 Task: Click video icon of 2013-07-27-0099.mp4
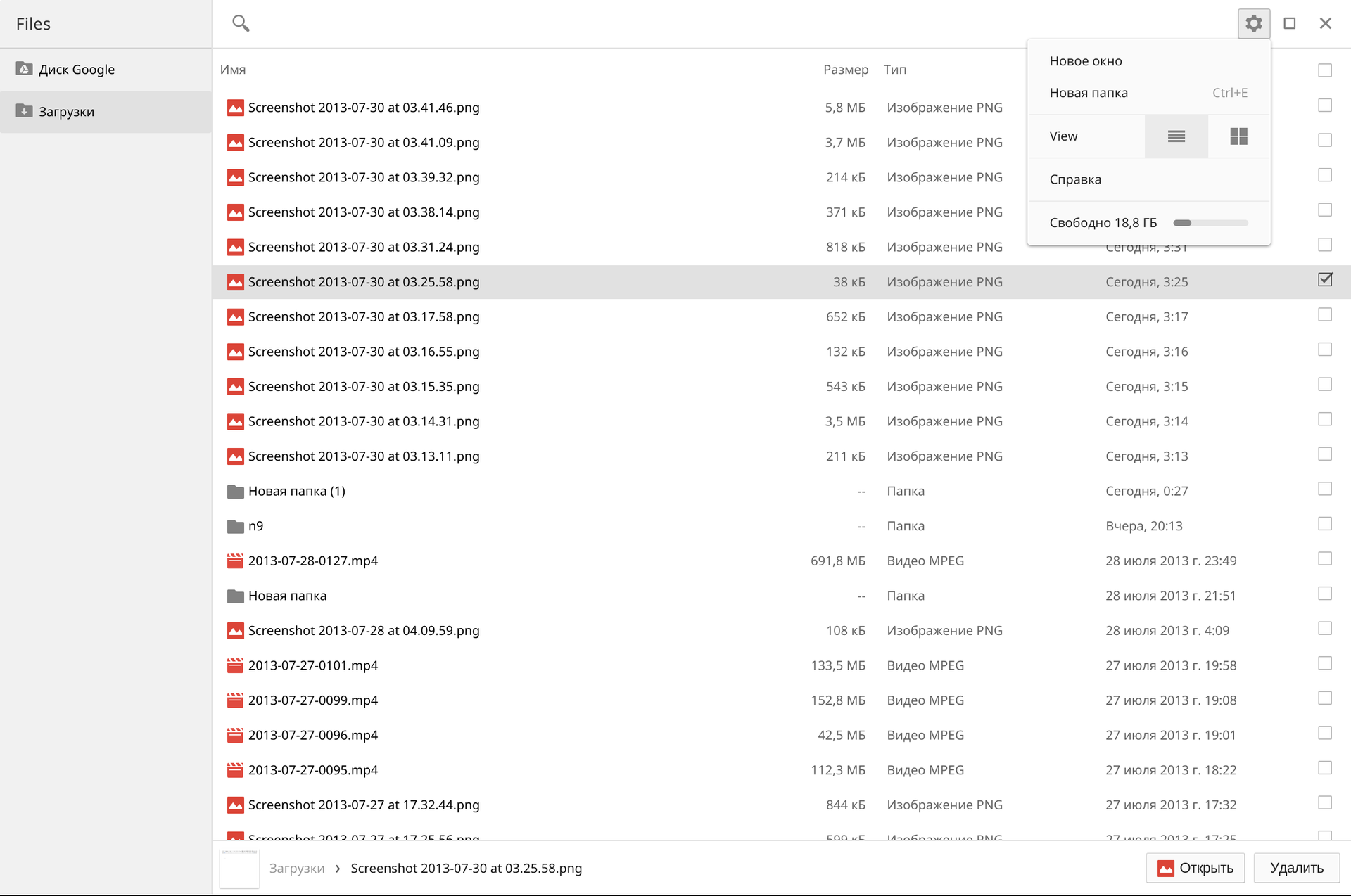point(236,700)
